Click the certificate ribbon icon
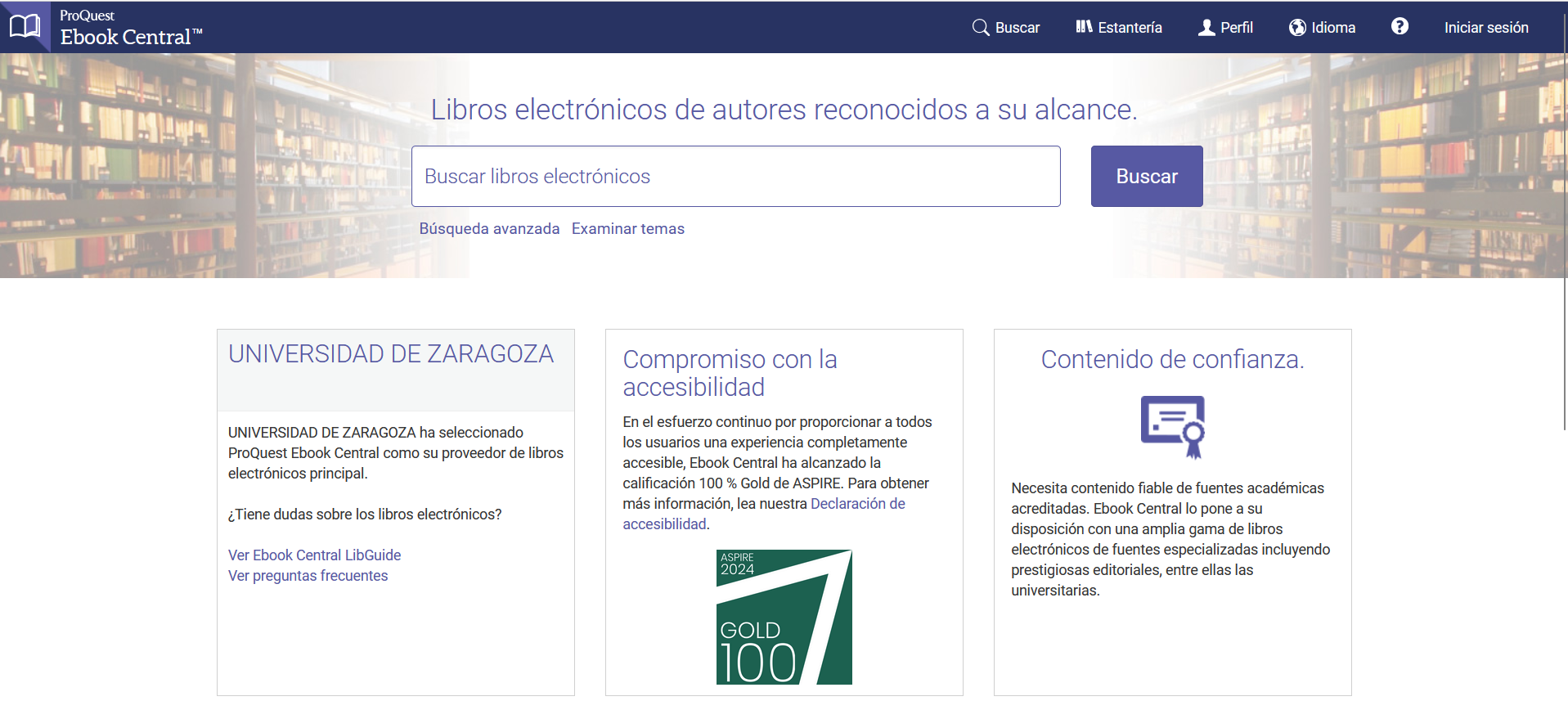This screenshot has width=1568, height=701. coord(1173,426)
